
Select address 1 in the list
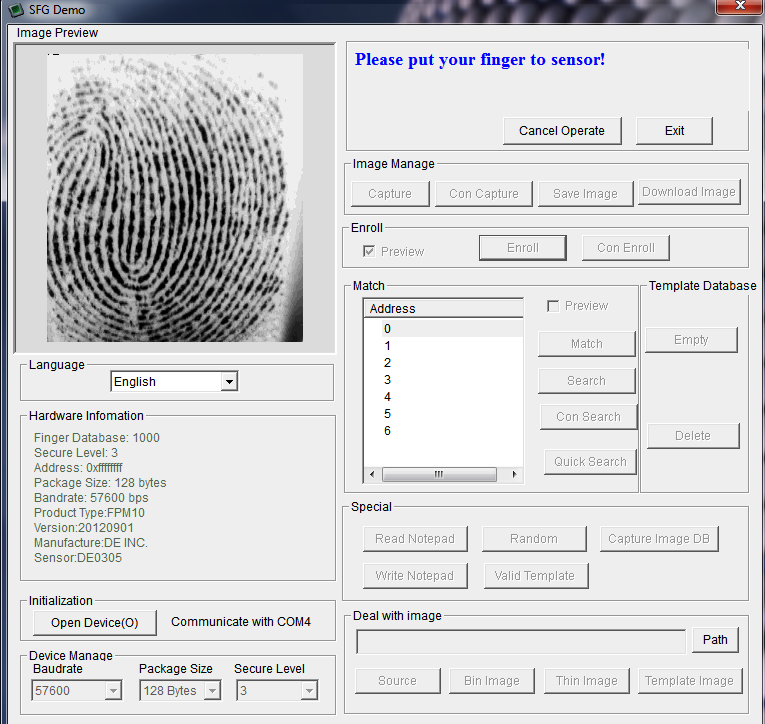pyautogui.click(x=443, y=346)
